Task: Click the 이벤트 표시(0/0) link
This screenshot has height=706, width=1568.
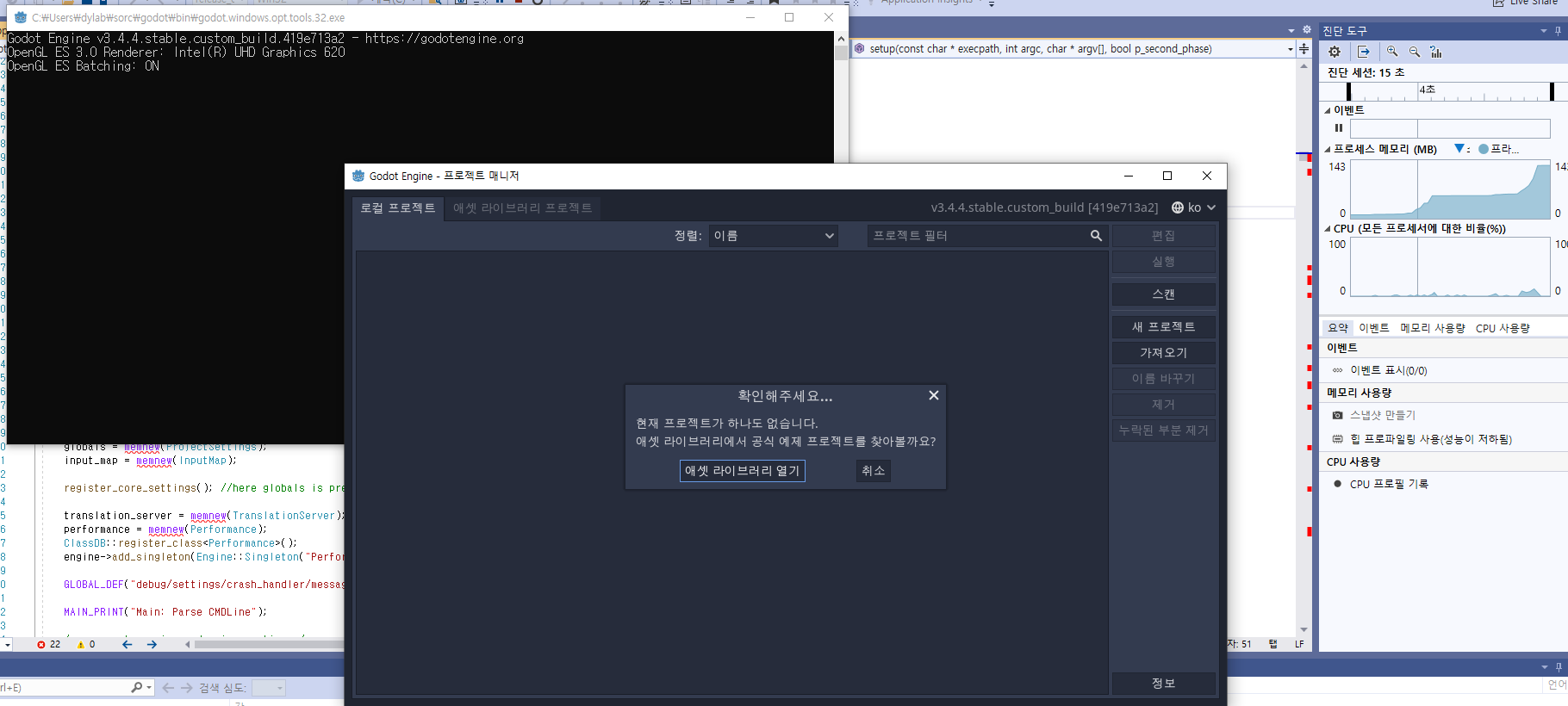Action: click(1389, 371)
